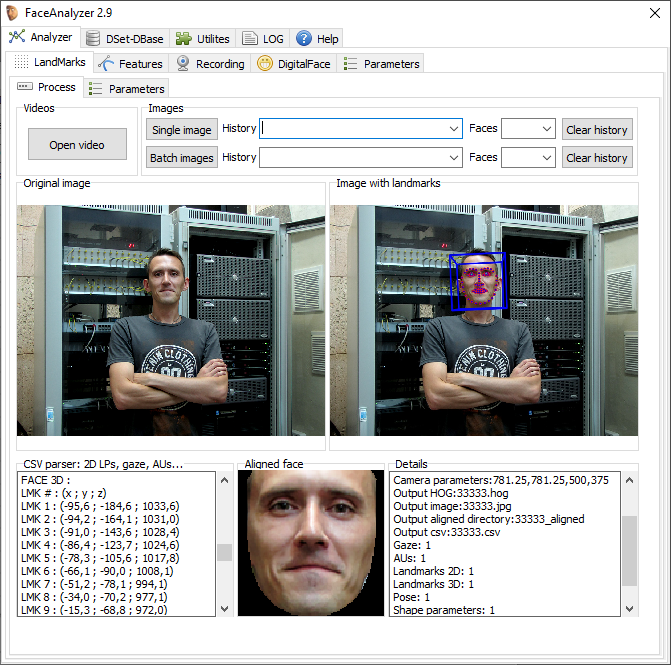Click 'Output aligned directory:33333_aligned' line
The width and height of the screenshot is (671, 665).
click(489, 519)
